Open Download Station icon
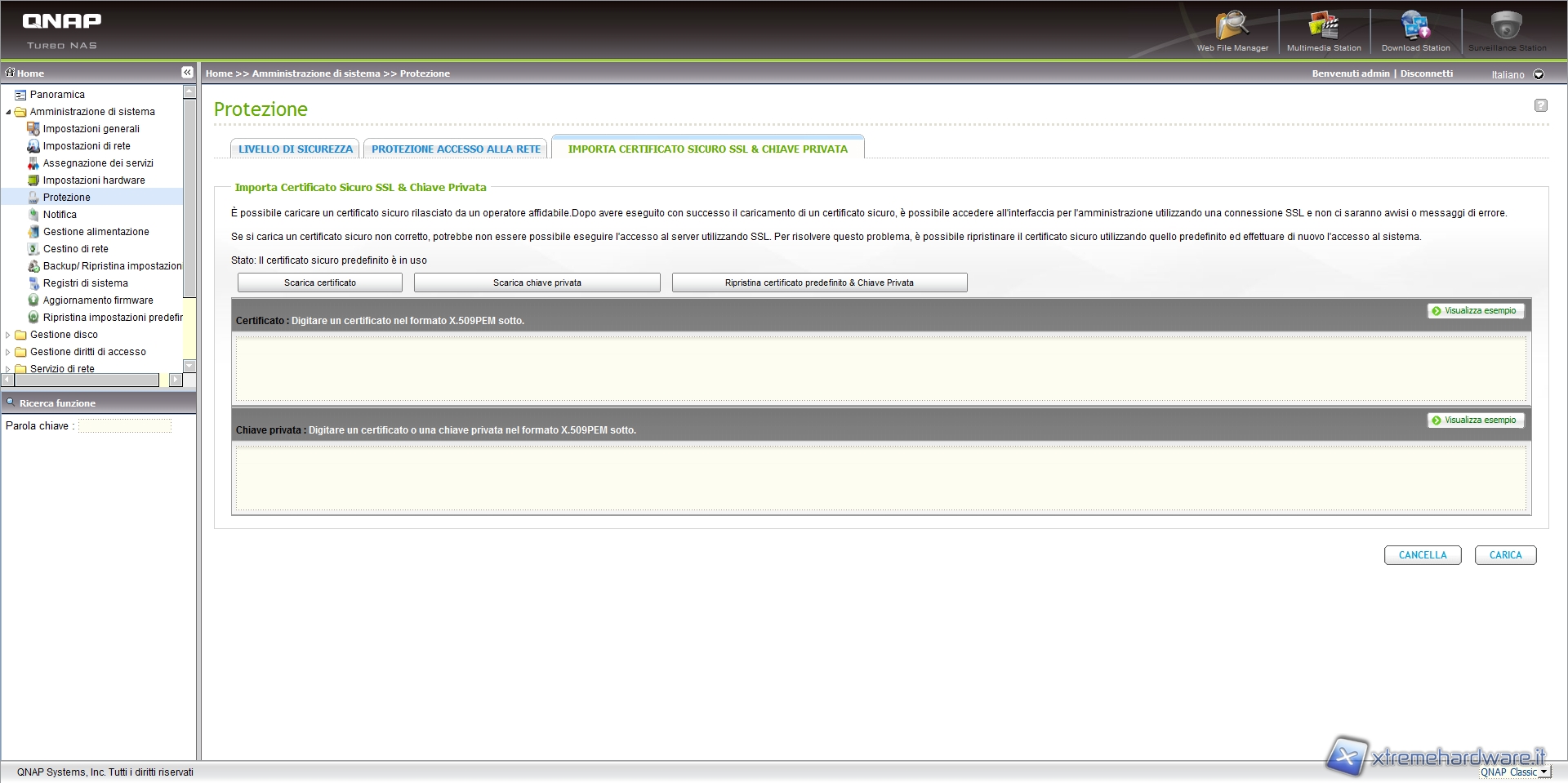This screenshot has height=783, width=1568. [1414, 27]
